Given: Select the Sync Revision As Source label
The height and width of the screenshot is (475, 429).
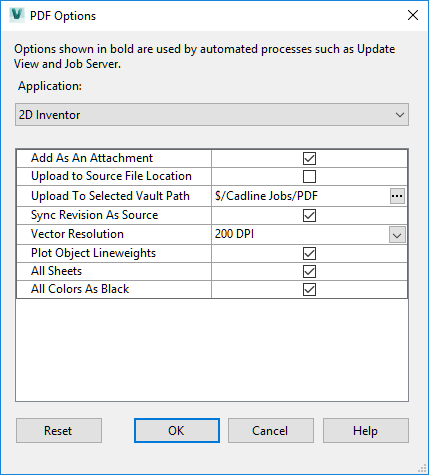Looking at the screenshot, I should coord(94,215).
